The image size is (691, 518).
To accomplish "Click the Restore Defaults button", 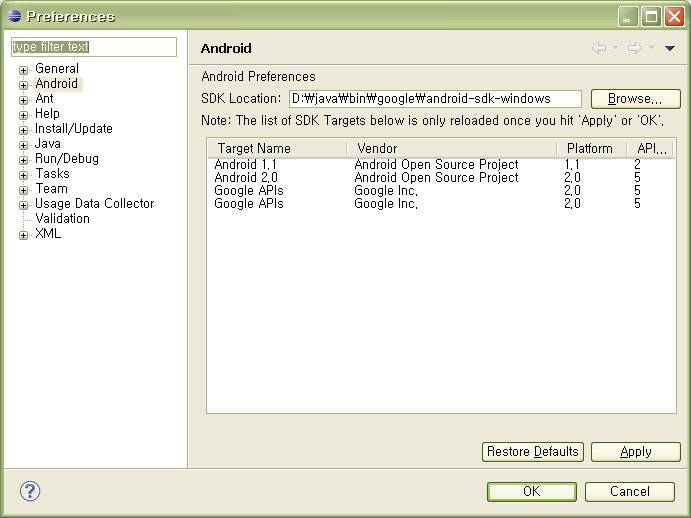I will pyautogui.click(x=532, y=451).
